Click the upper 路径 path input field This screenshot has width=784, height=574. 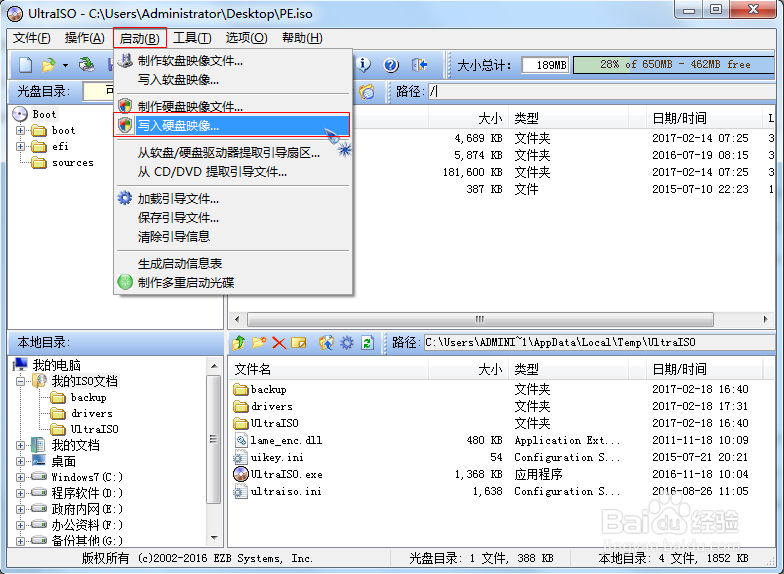(602, 92)
